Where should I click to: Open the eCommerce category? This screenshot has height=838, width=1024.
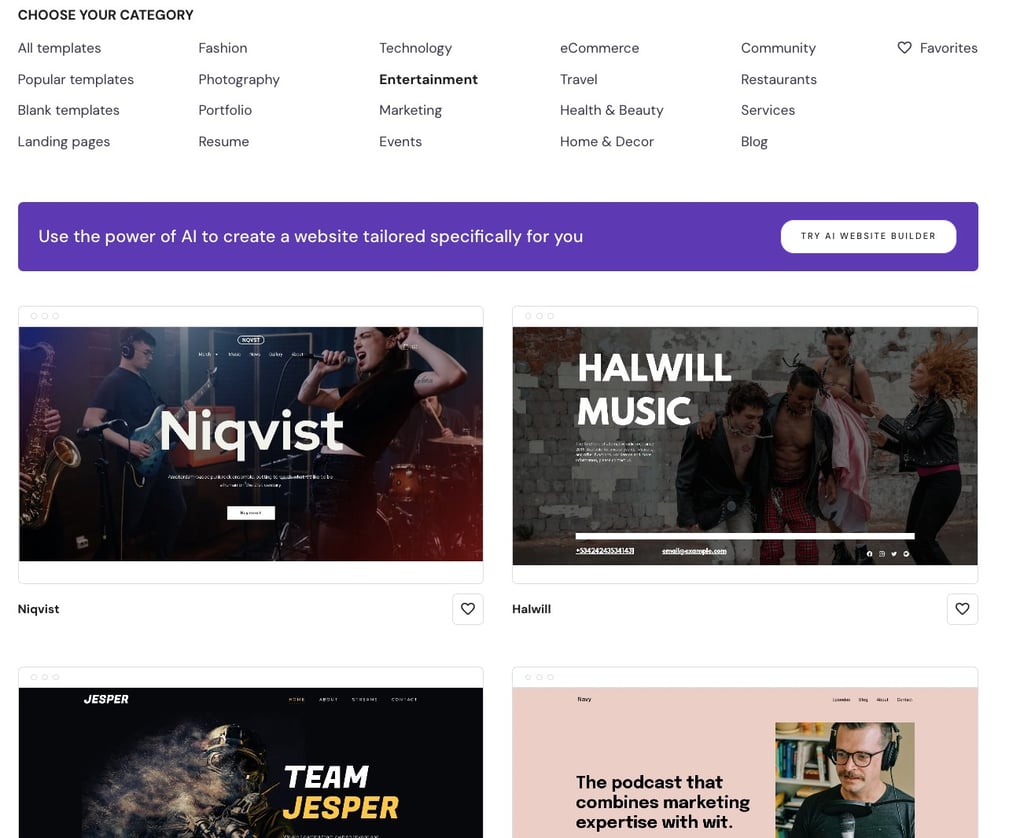tap(600, 48)
